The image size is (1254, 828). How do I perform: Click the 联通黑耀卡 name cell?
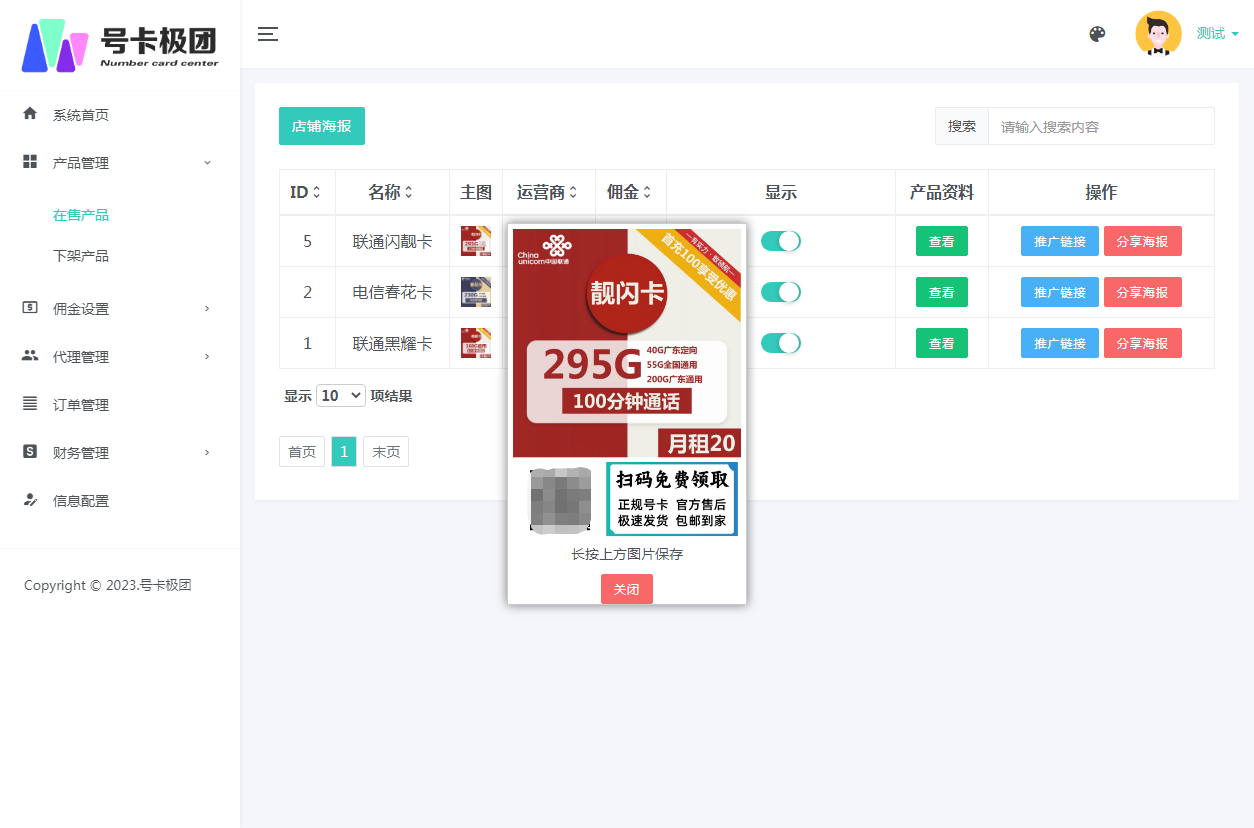(393, 343)
